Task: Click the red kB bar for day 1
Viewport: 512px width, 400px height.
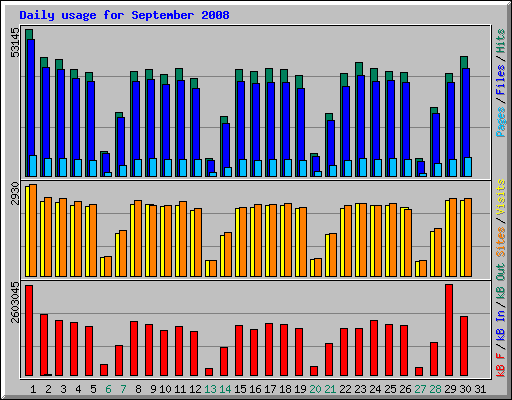Action: click(x=29, y=330)
